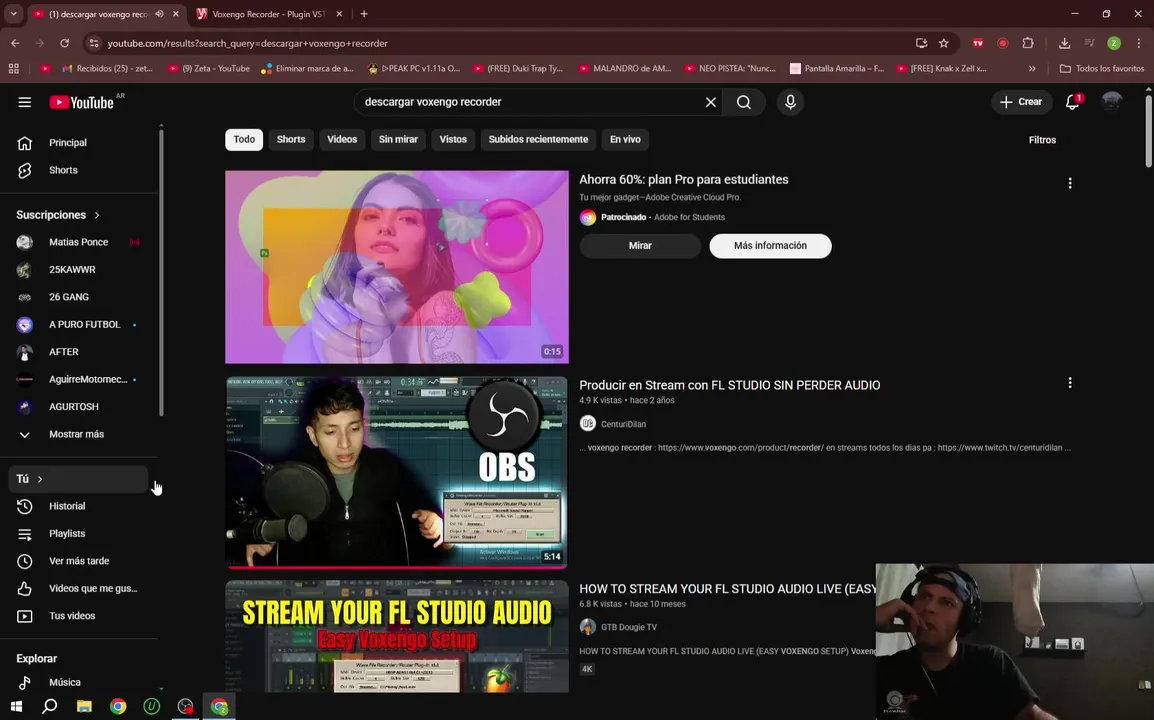The height and width of the screenshot is (720, 1154).
Task: Select the Subidos recientemente filter chip
Action: (x=538, y=139)
